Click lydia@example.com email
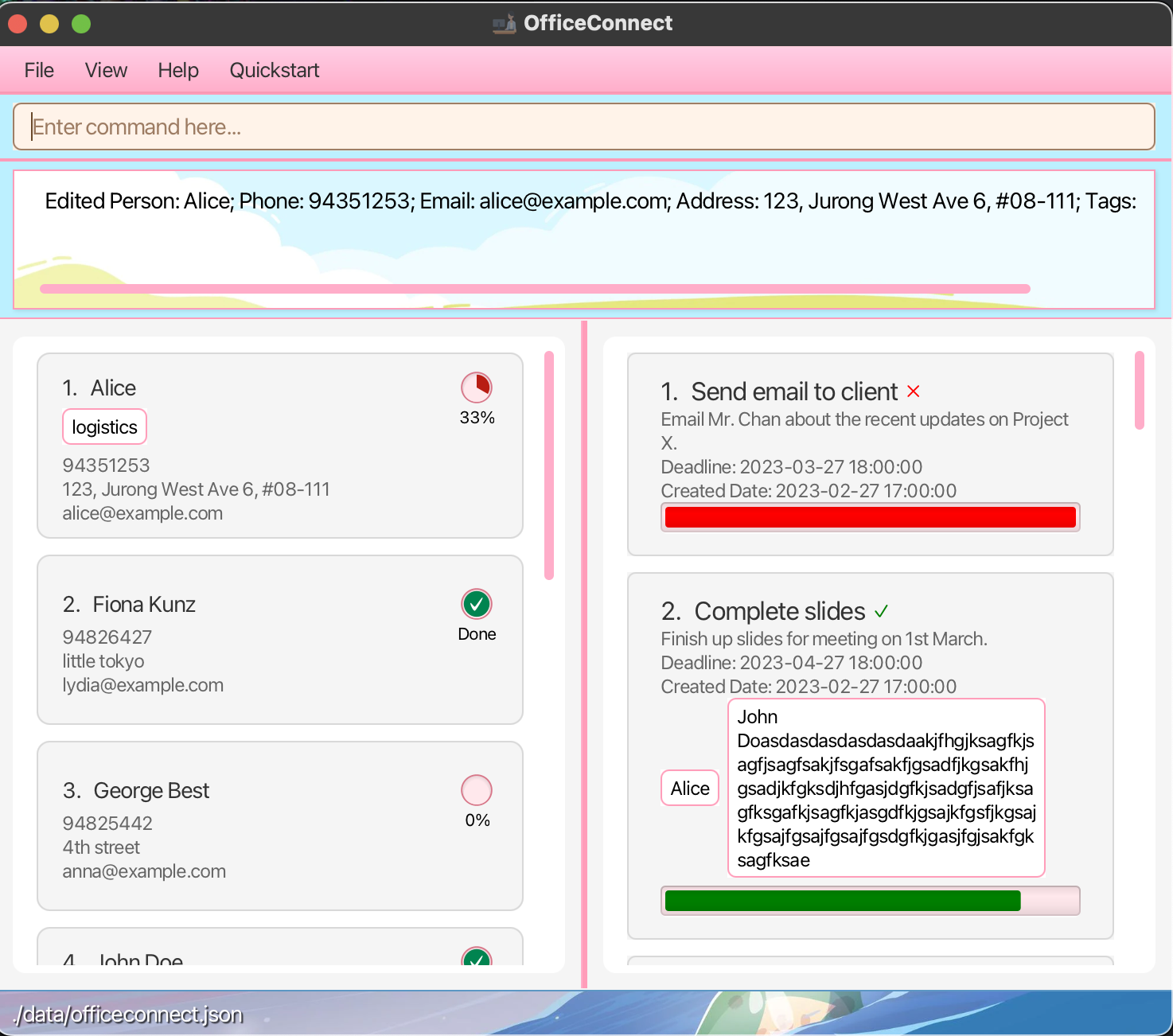The width and height of the screenshot is (1173, 1036). pyautogui.click(x=143, y=685)
